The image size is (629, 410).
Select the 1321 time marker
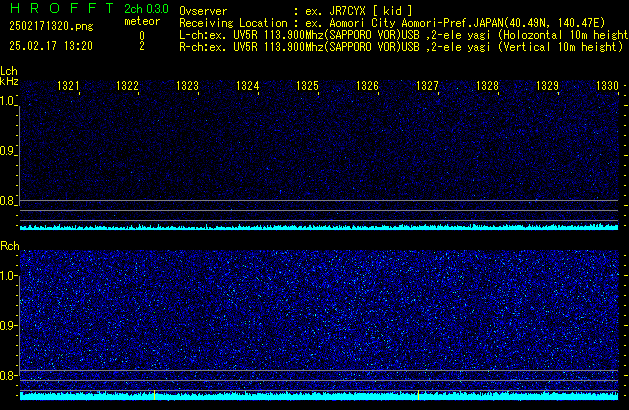[68, 86]
